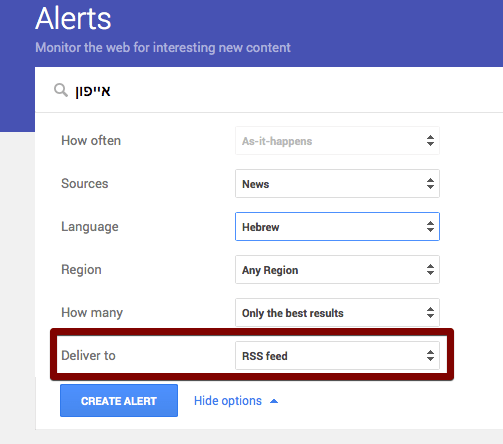Click the 'Language' label
This screenshot has height=444, width=503.
tap(90, 227)
